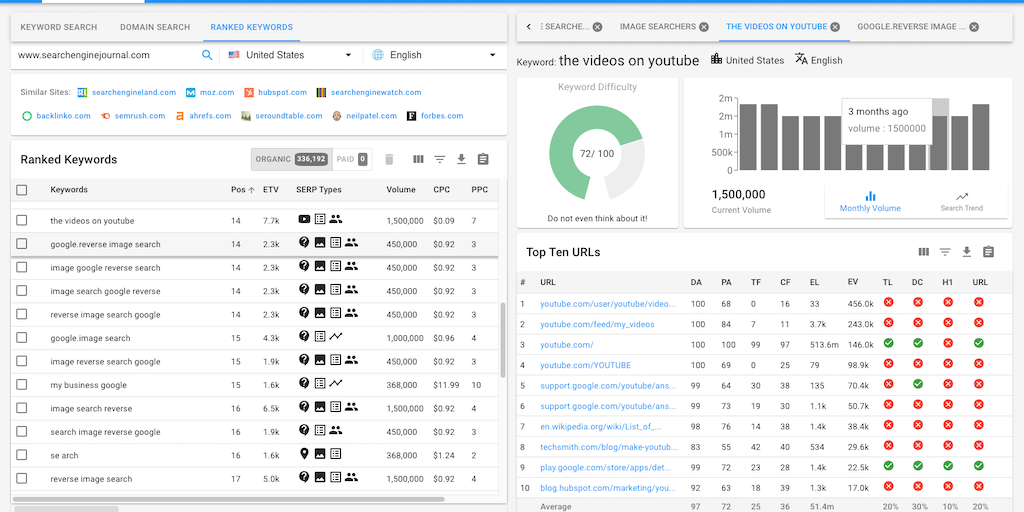Open the United States country dropdown
1024x512 pixels.
tap(290, 55)
